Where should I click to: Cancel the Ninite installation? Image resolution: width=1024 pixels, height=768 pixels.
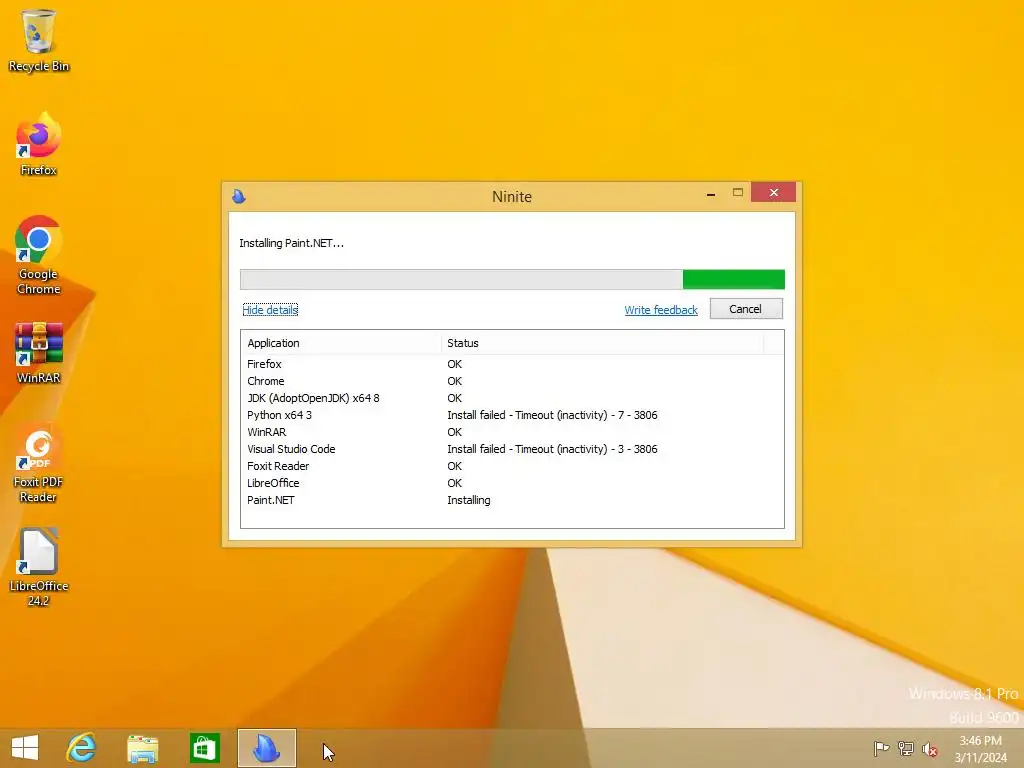click(x=746, y=309)
